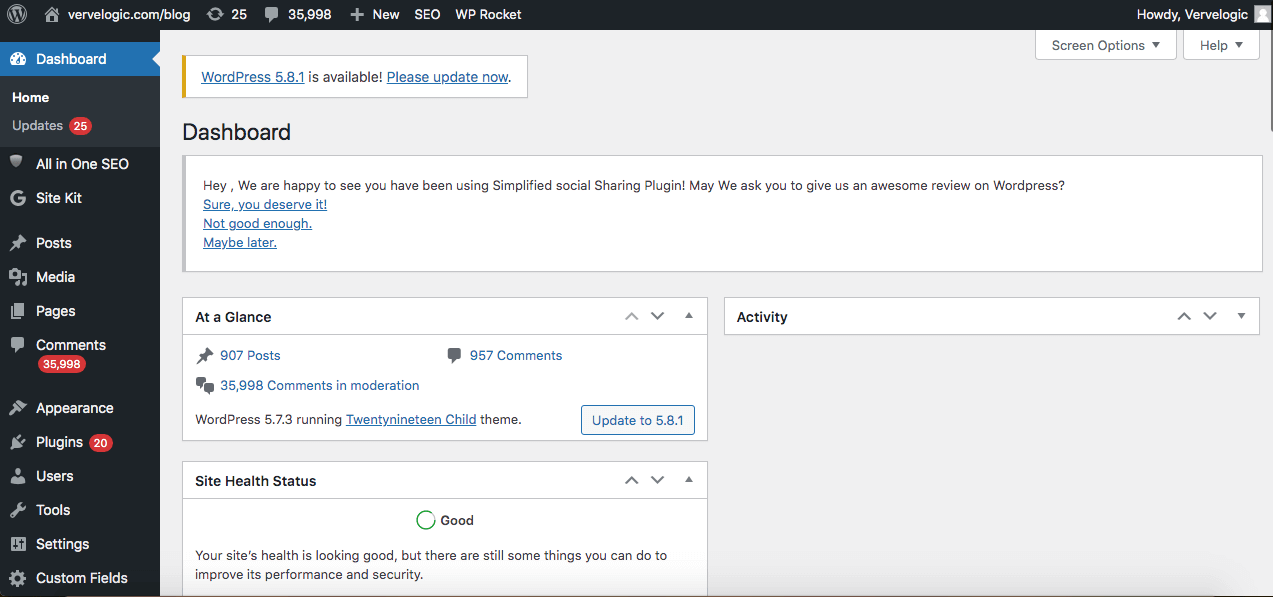Viewport: 1273px width, 597px height.
Task: Open the Screen Options dropdown
Action: (x=1104, y=45)
